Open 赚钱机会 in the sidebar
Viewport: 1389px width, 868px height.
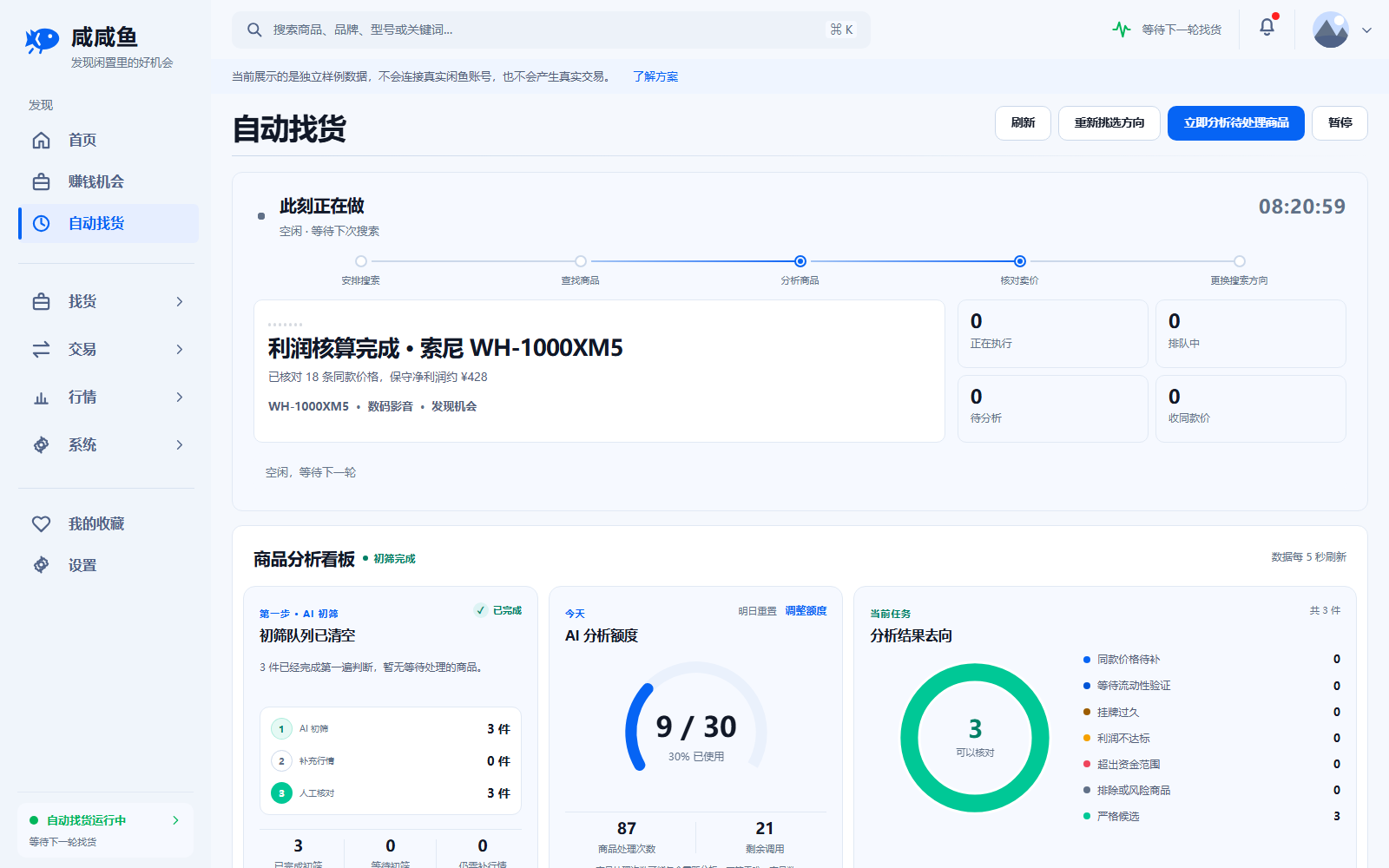click(x=109, y=181)
